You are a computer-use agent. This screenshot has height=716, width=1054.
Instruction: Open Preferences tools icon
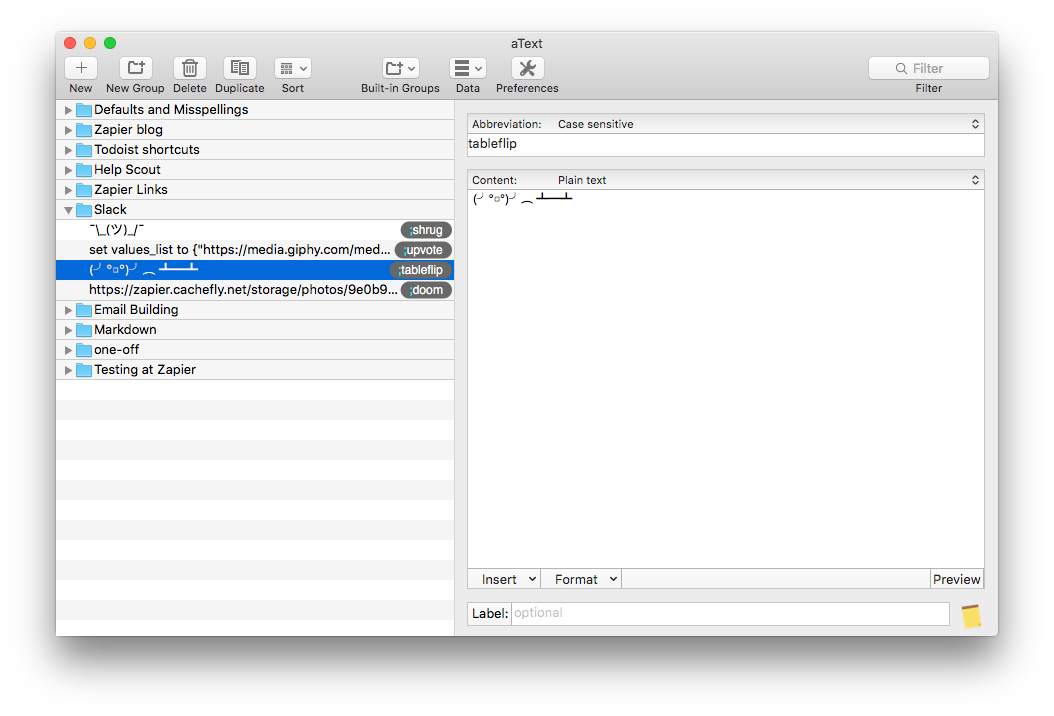(x=528, y=68)
